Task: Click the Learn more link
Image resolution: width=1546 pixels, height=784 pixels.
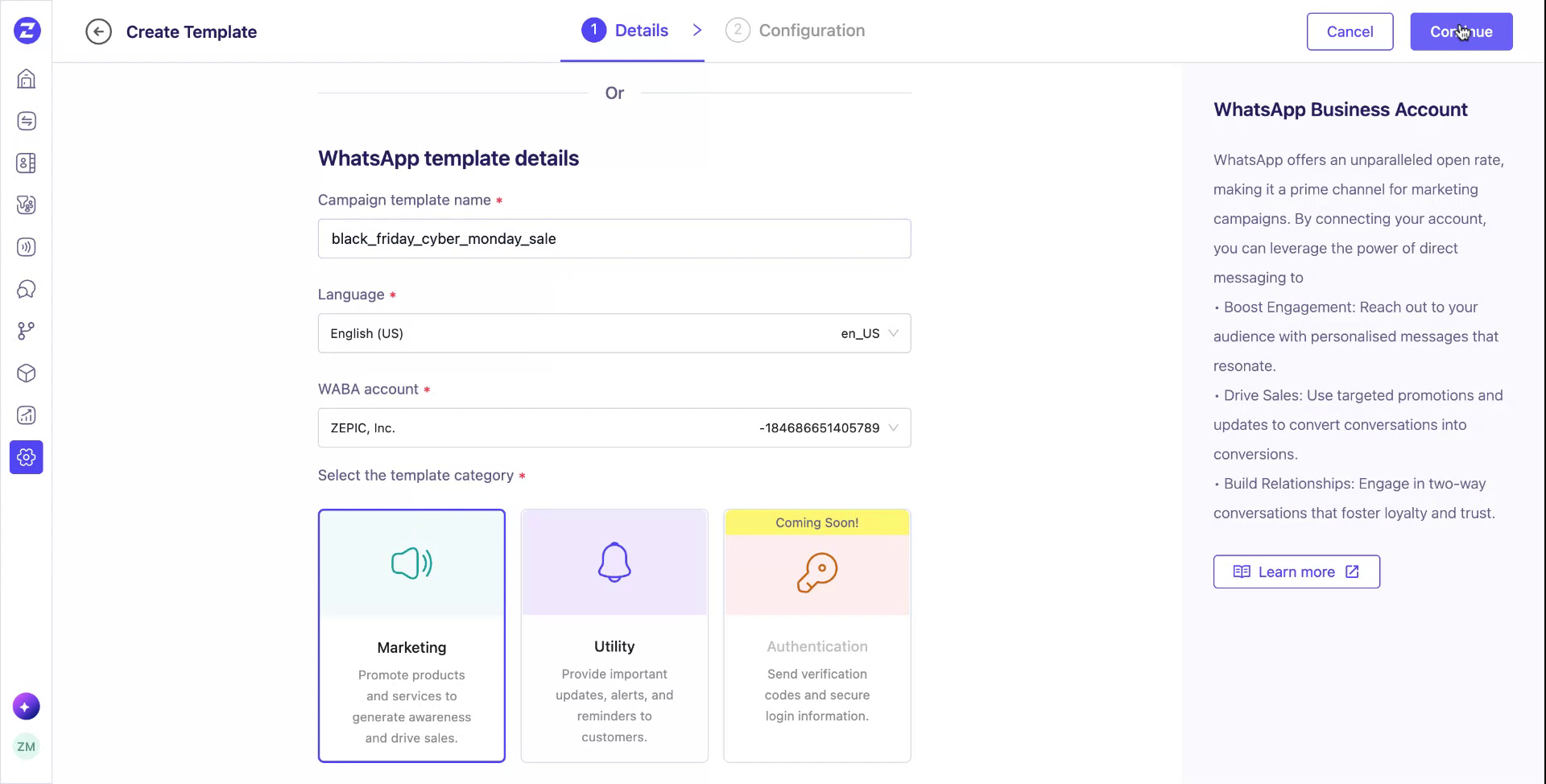Action: click(x=1296, y=571)
